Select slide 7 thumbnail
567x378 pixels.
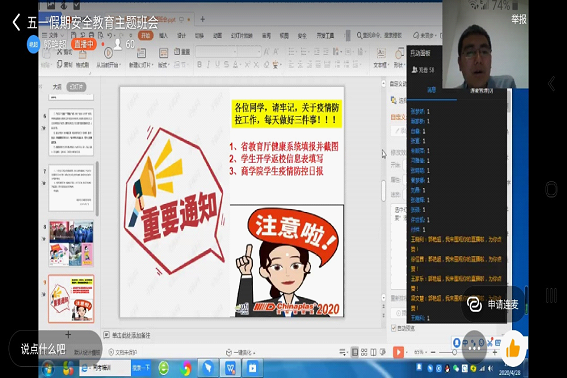click(71, 188)
